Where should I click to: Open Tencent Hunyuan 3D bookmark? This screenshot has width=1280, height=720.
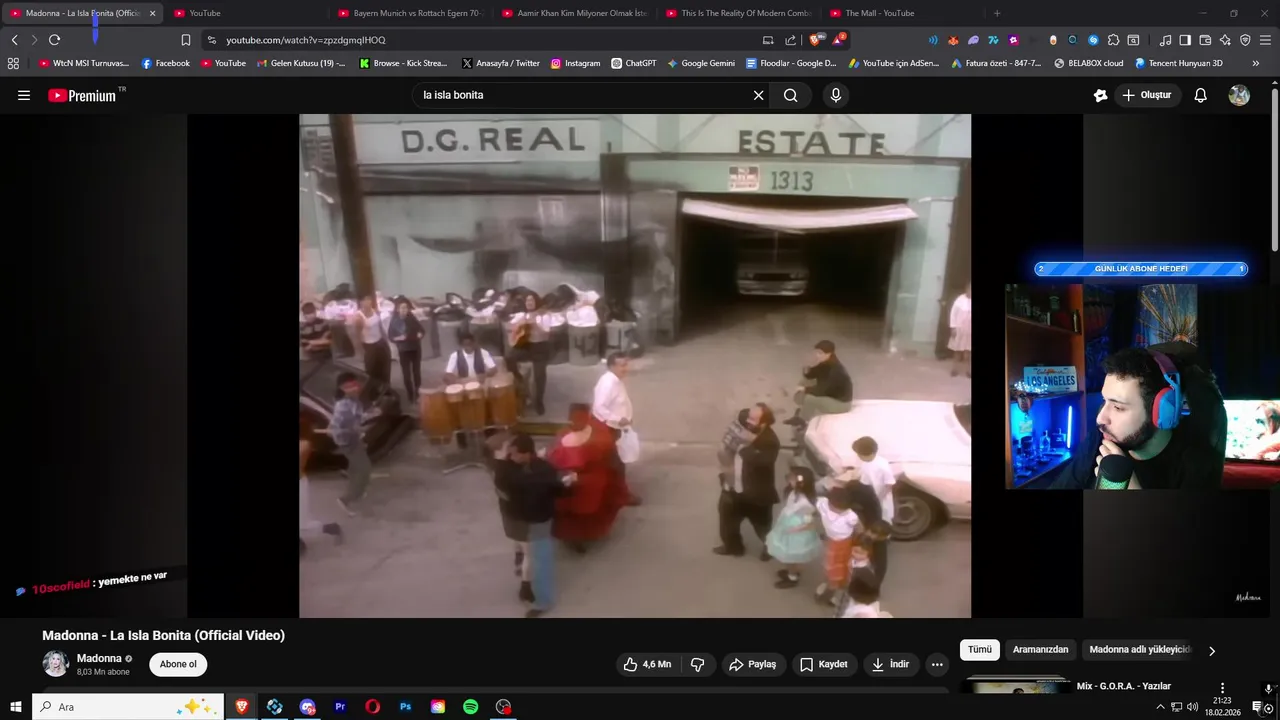click(1178, 63)
